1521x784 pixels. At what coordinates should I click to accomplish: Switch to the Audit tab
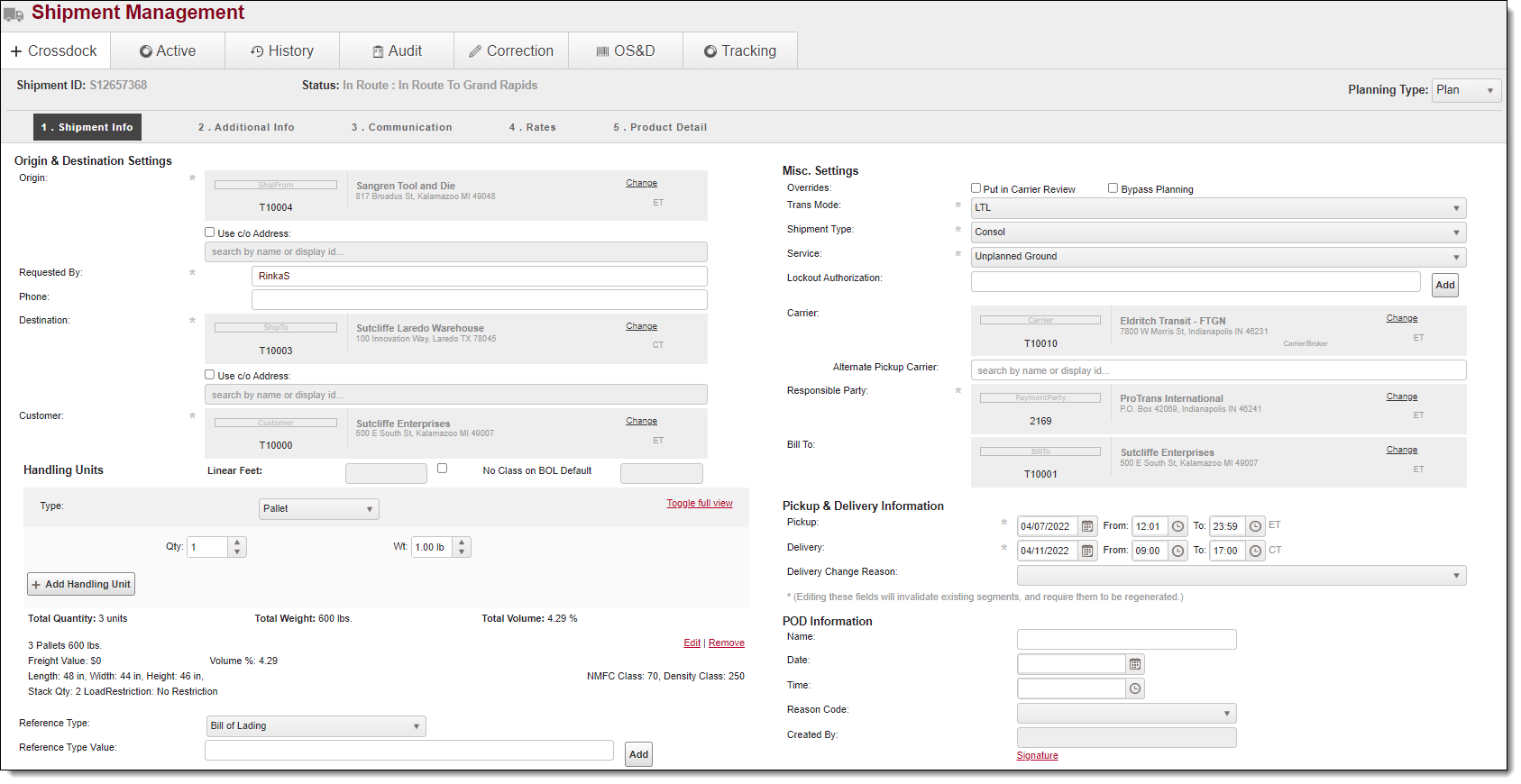click(397, 51)
